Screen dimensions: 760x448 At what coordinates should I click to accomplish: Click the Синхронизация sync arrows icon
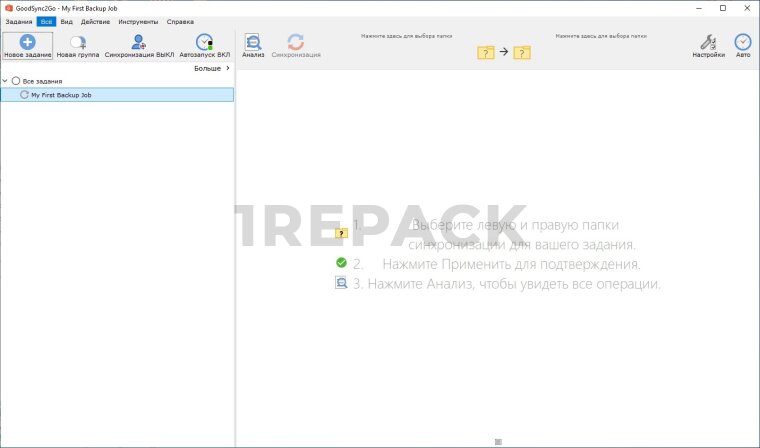[x=296, y=42]
